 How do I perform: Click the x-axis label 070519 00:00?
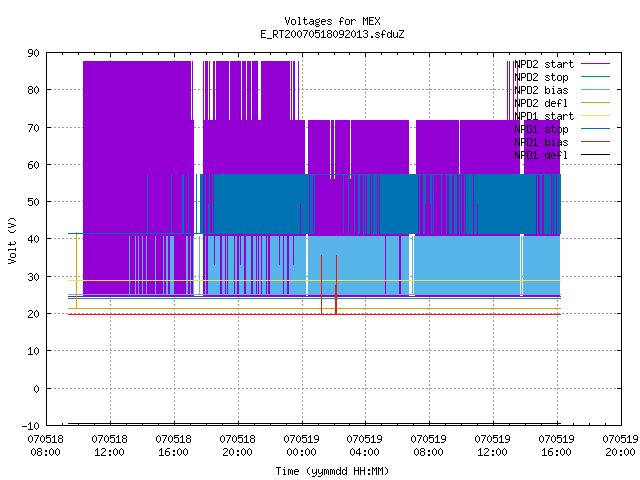point(302,446)
